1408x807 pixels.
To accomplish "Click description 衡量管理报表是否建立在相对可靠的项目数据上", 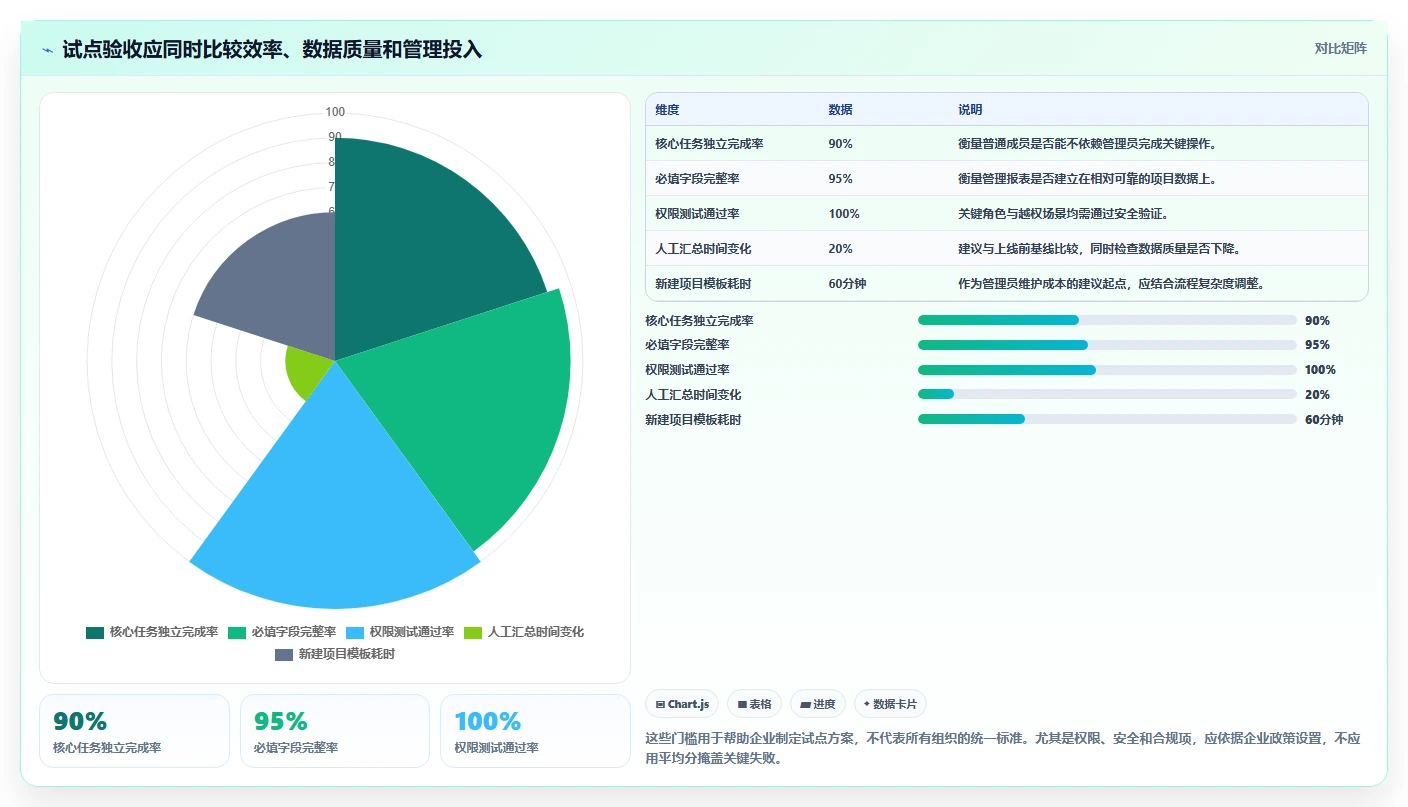I will pyautogui.click(x=1087, y=179).
